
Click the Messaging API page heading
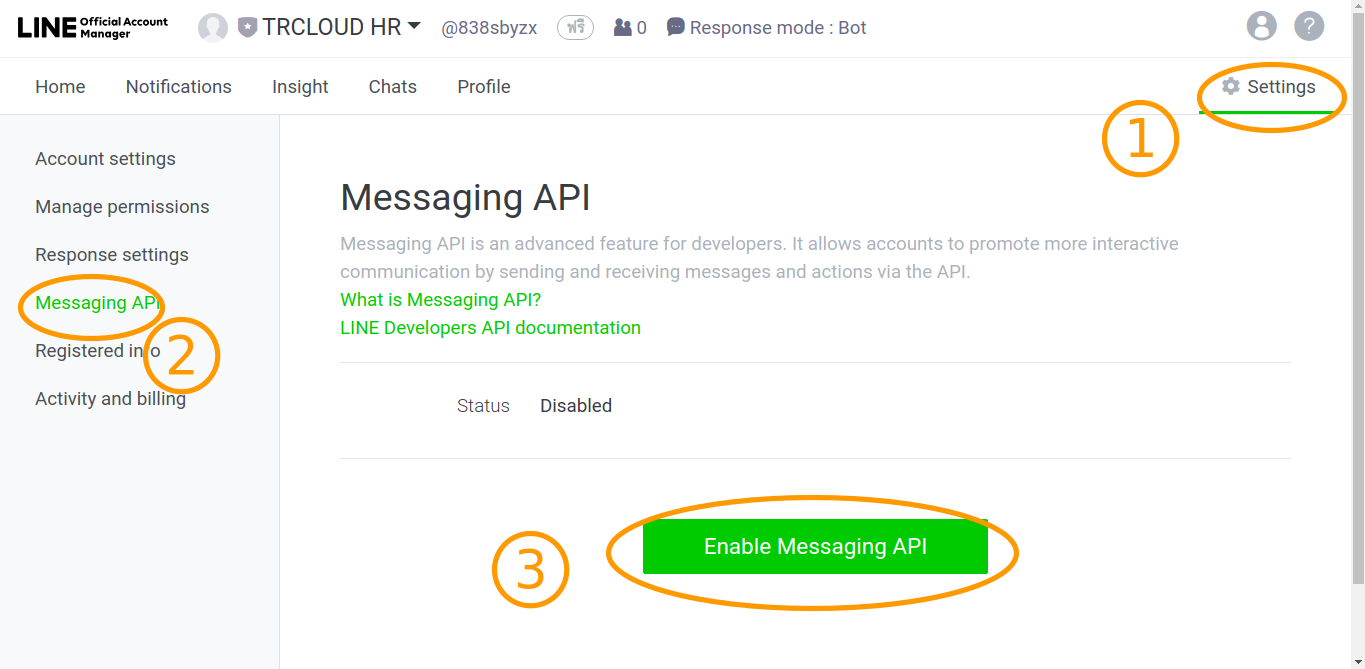click(x=465, y=198)
